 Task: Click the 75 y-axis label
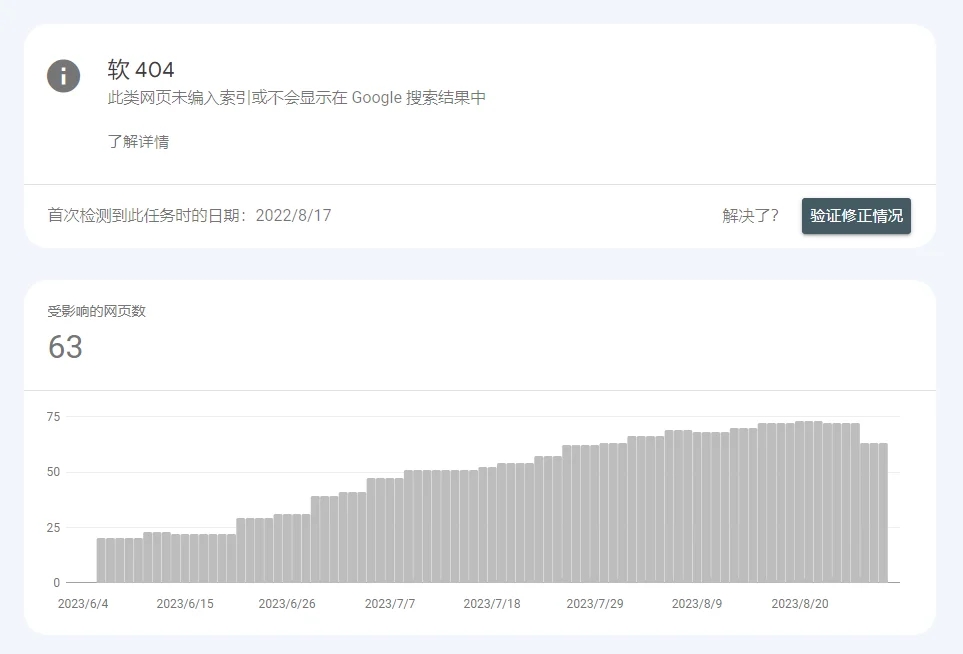click(x=53, y=417)
